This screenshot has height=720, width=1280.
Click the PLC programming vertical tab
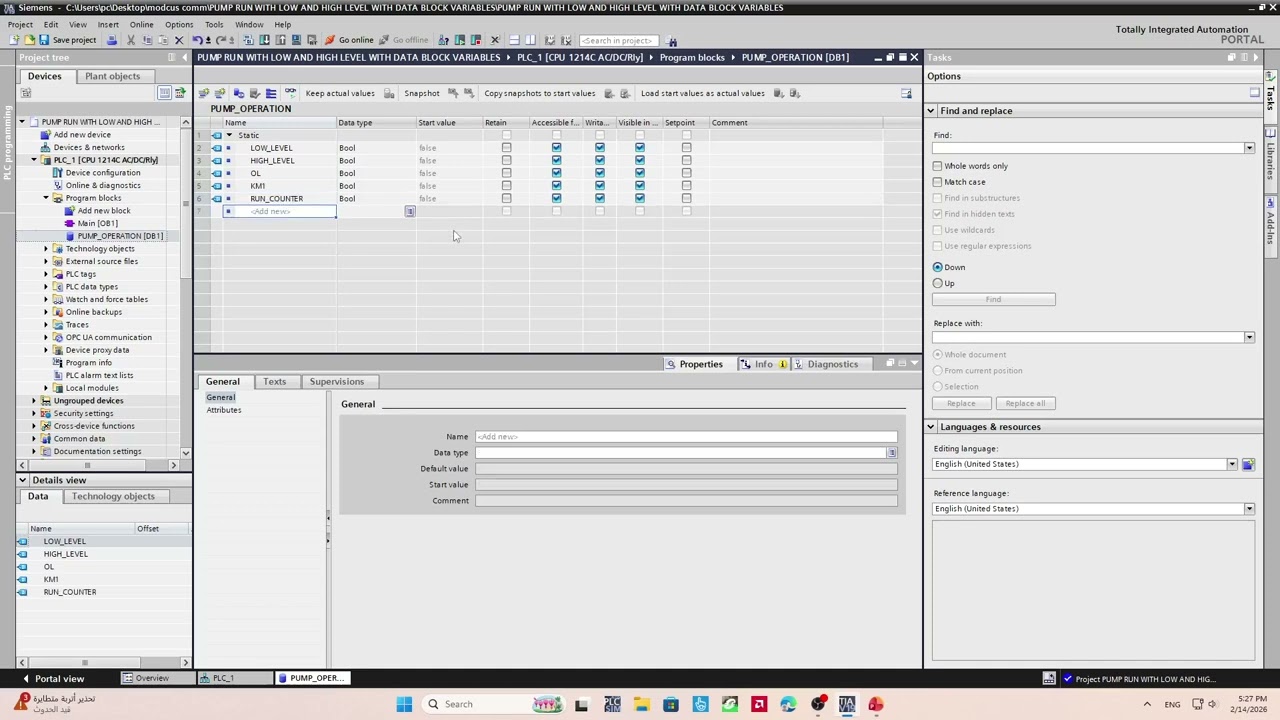[7, 143]
